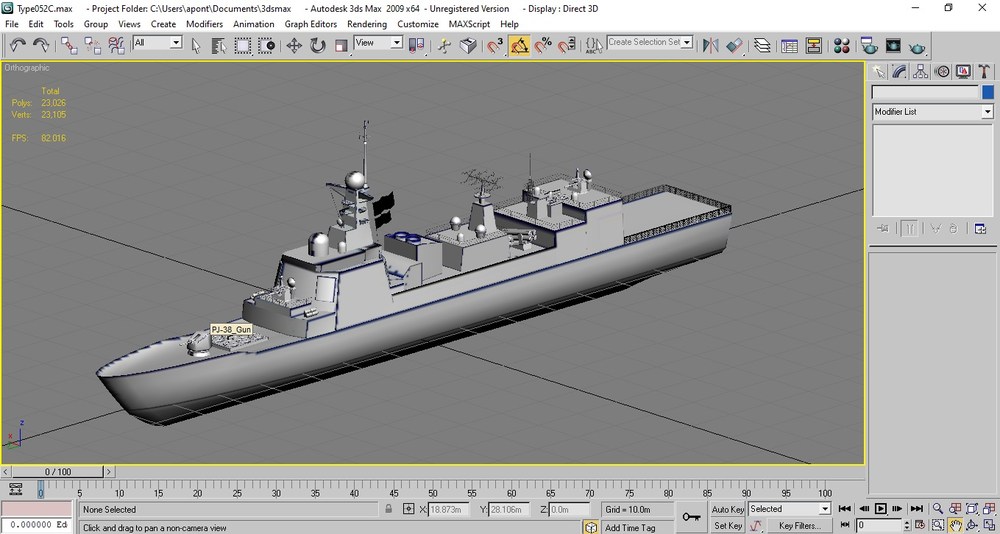1000x534 pixels.
Task: Jump to Go to End frame
Action: click(x=916, y=508)
